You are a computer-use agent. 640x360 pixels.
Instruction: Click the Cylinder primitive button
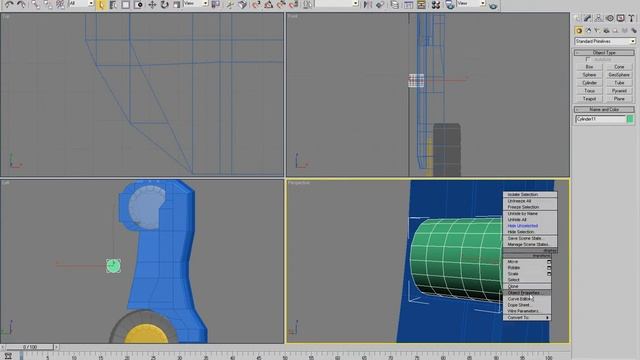[589, 83]
